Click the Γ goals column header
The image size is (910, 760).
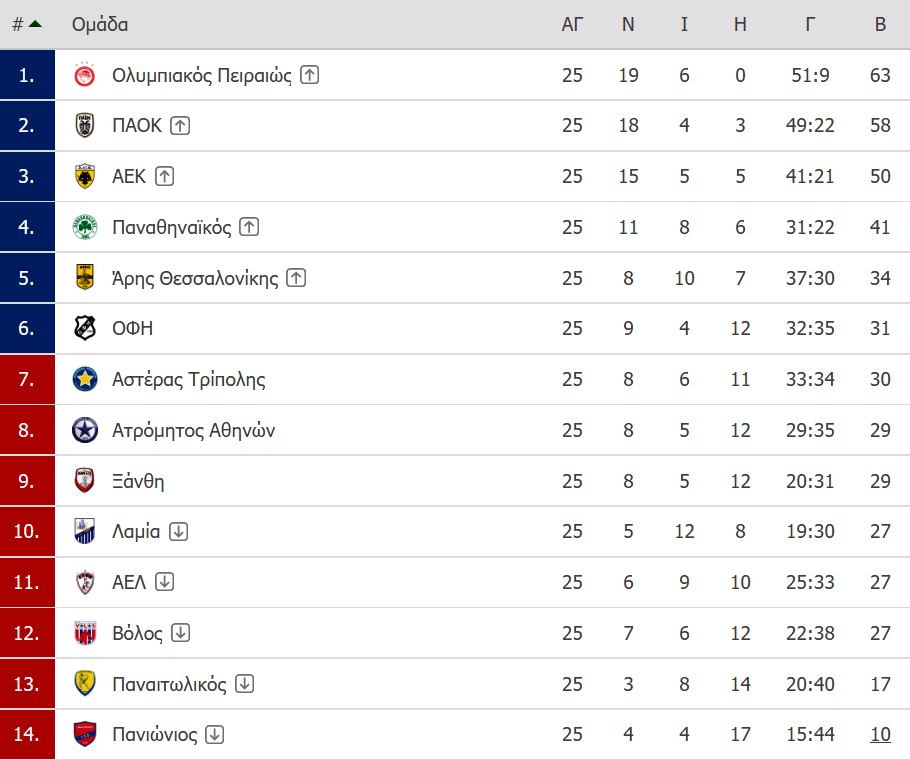810,24
